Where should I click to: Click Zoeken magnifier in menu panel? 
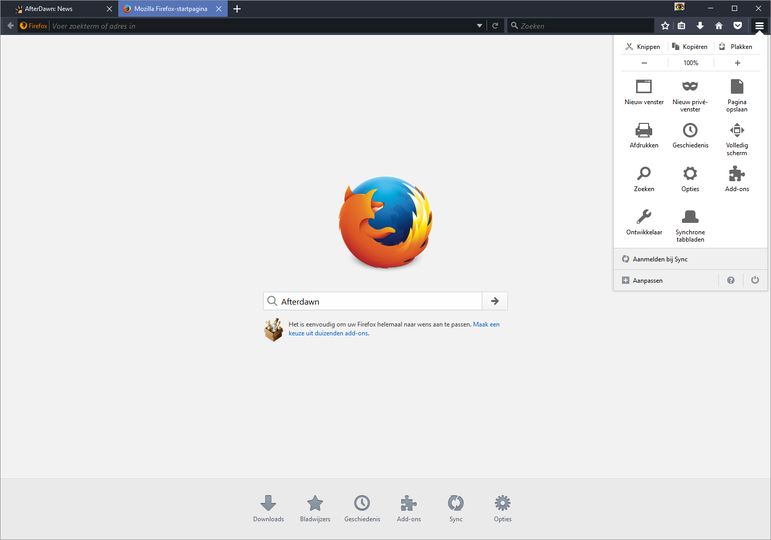point(644,179)
